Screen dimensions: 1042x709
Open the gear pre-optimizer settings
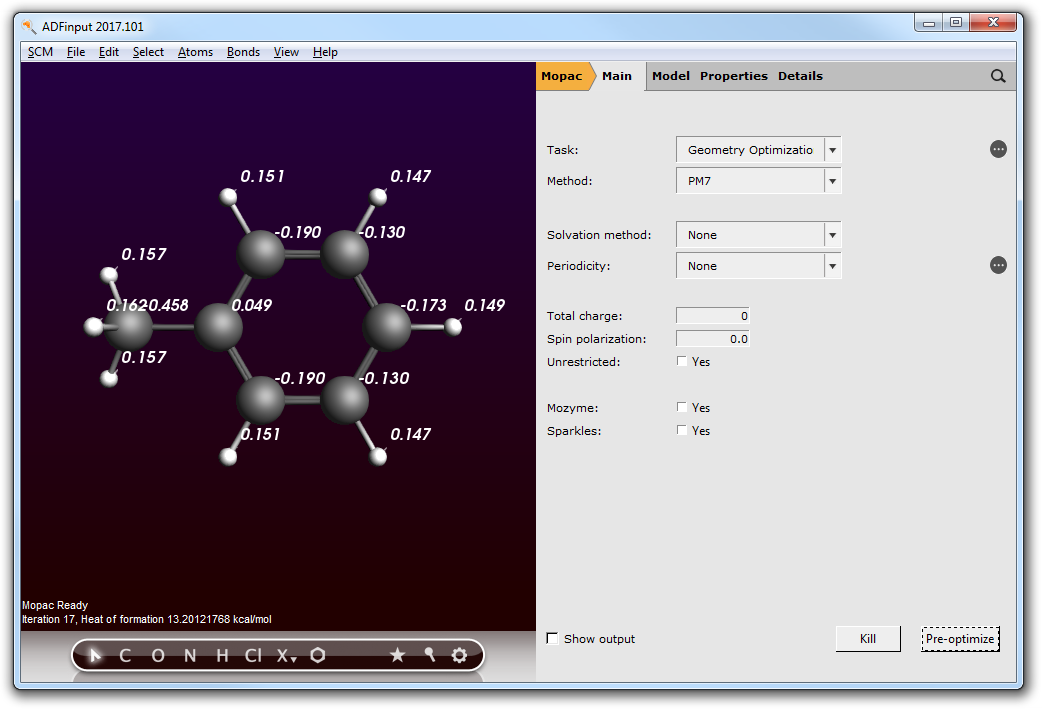pyautogui.click(x=459, y=655)
